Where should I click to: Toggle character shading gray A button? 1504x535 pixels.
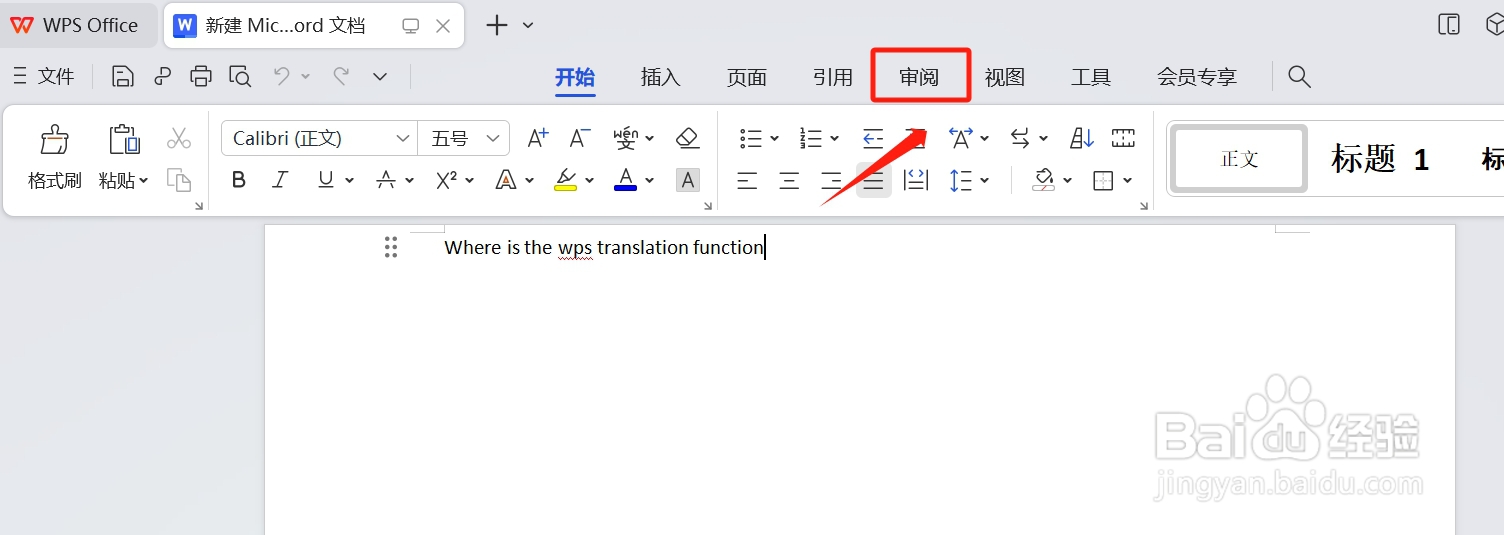(x=688, y=180)
